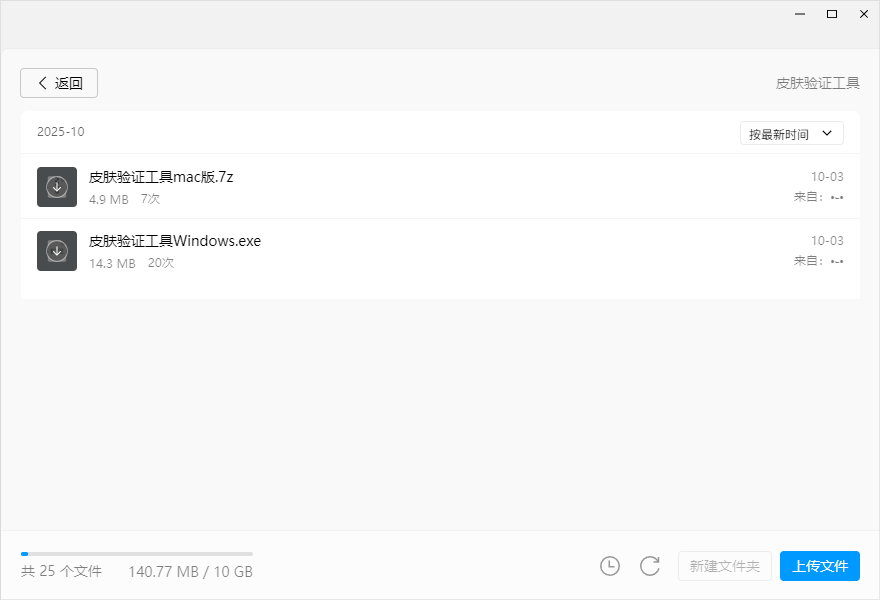Click the 140.77 MB / 10 GB storage text
880x600 pixels.
(x=190, y=571)
